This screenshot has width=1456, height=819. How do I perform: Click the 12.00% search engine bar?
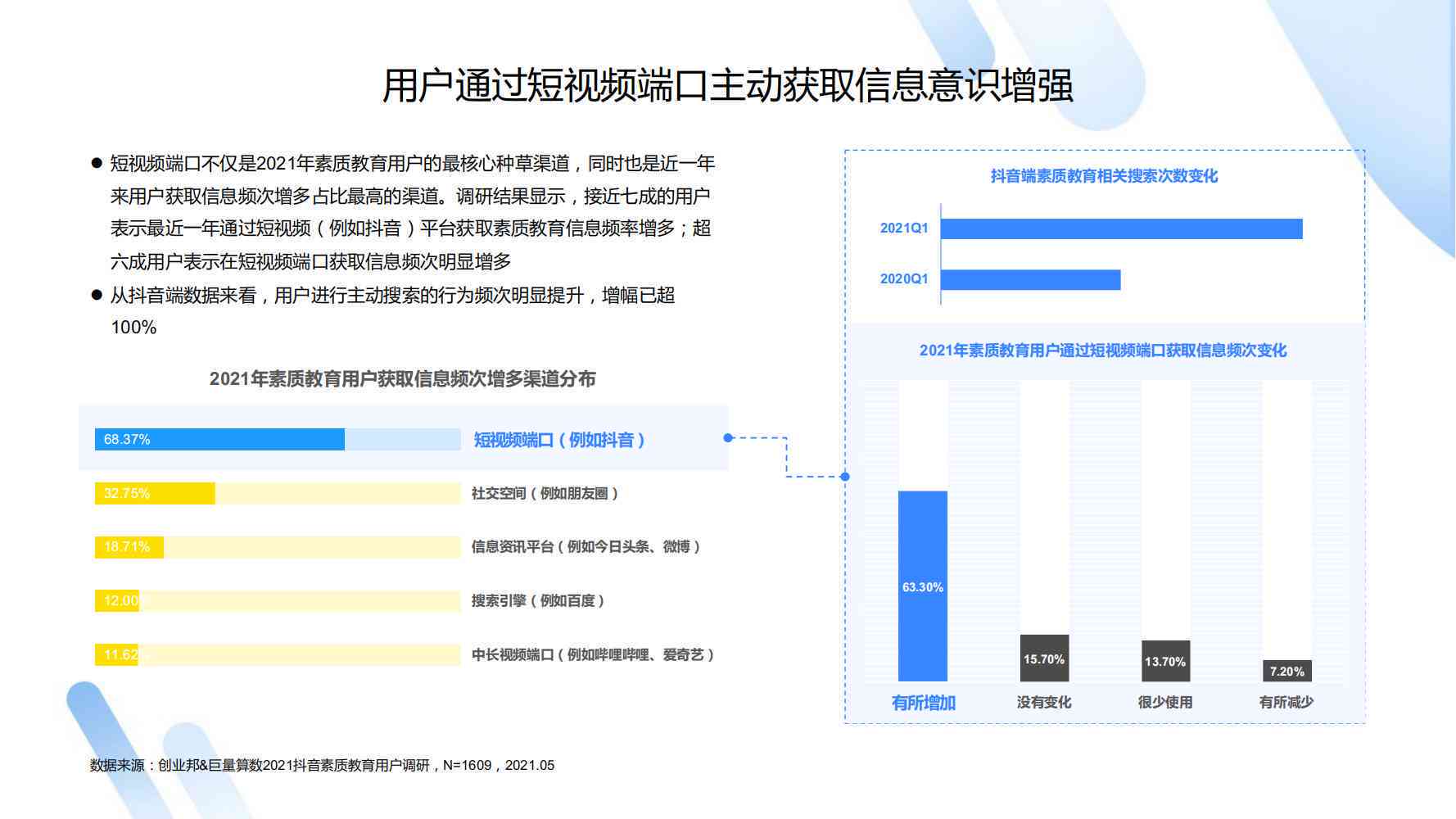point(117,601)
